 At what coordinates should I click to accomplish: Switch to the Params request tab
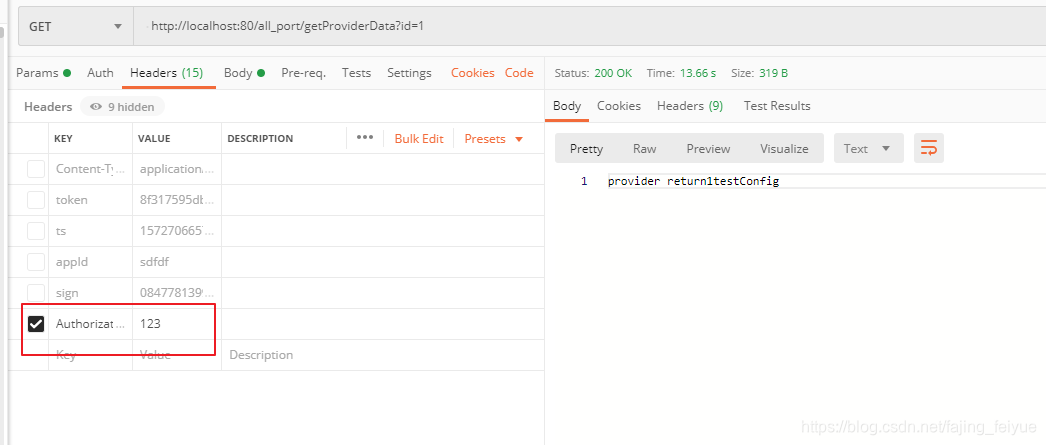tap(43, 73)
